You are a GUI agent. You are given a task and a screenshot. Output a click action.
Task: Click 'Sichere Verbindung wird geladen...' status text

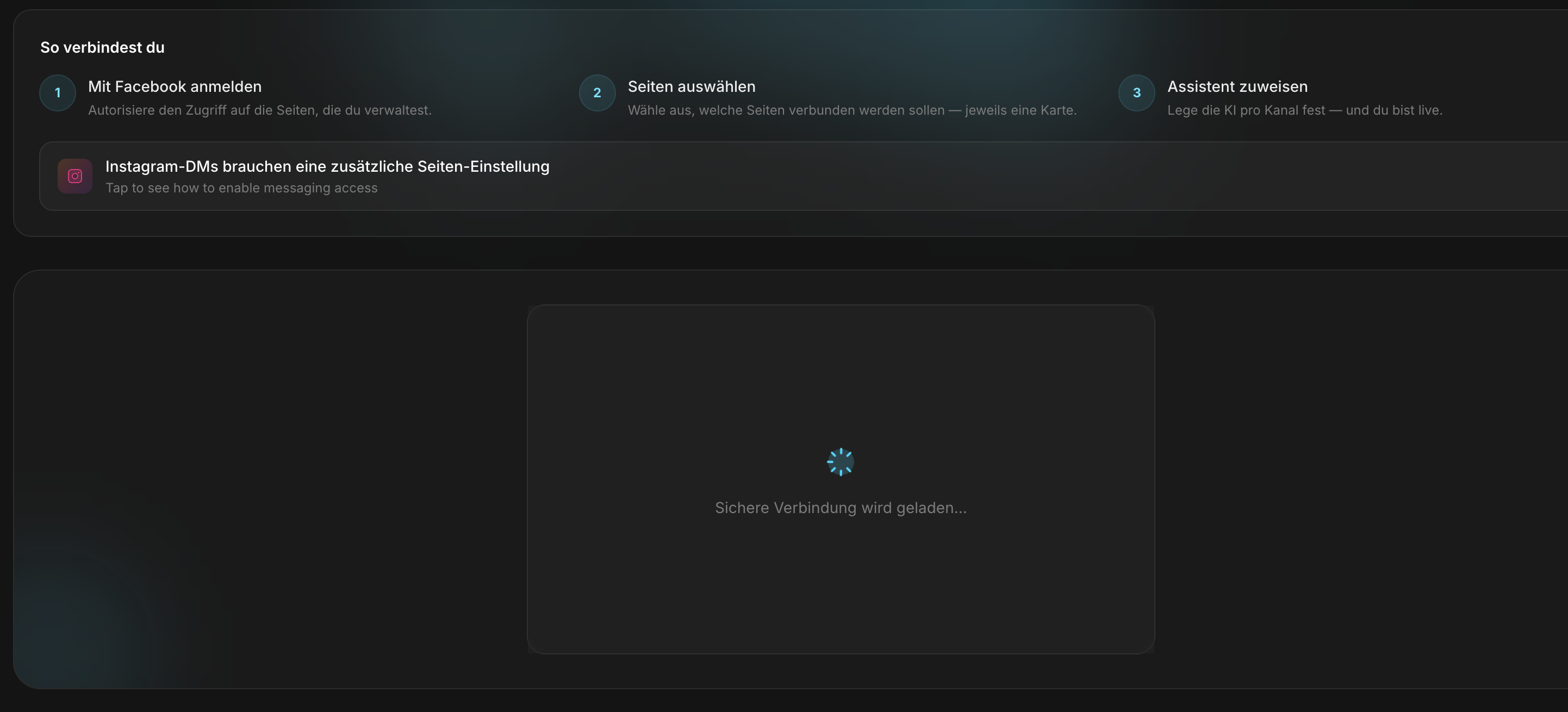[x=841, y=508]
